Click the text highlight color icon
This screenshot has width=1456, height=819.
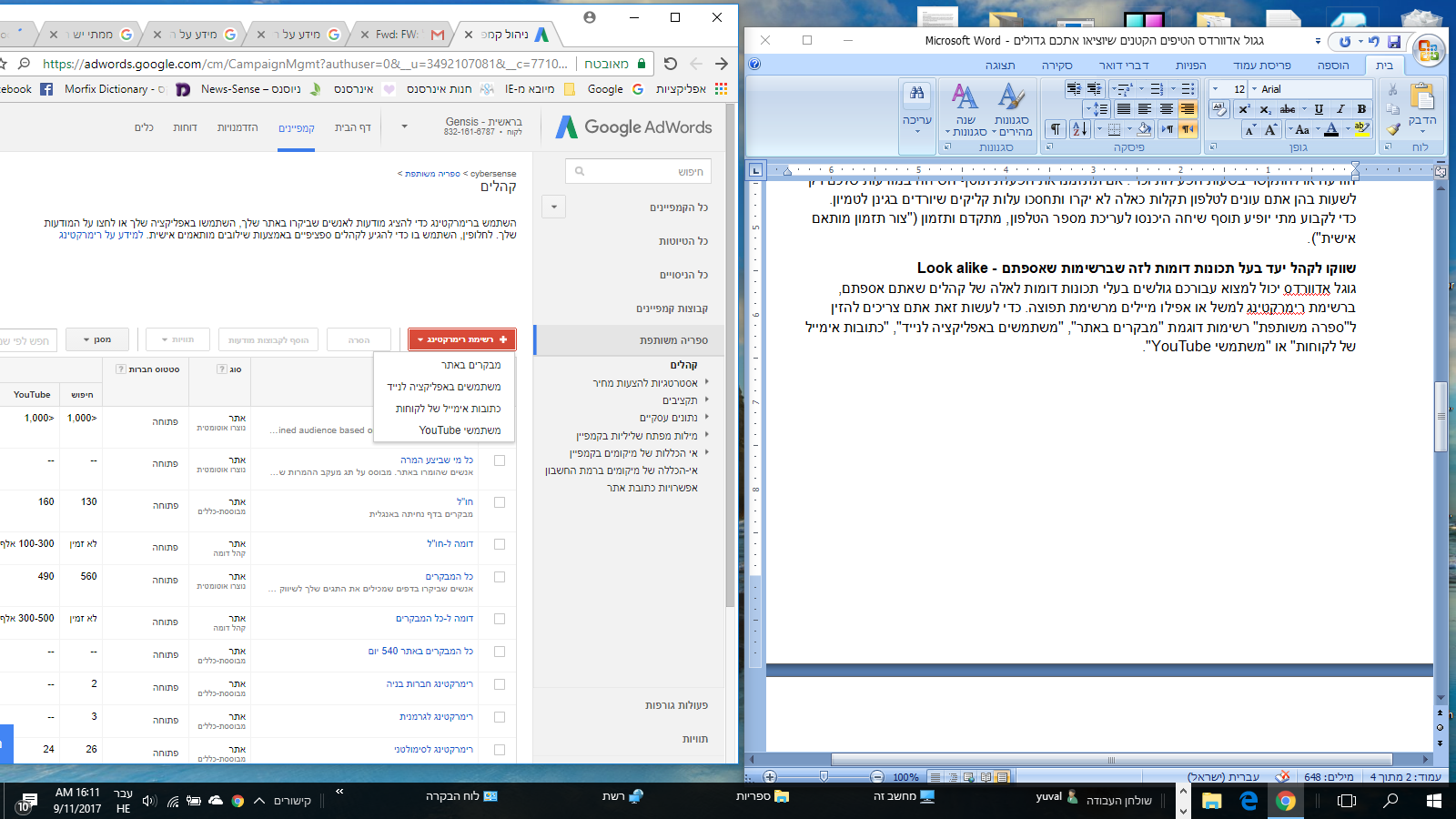coord(1360,129)
